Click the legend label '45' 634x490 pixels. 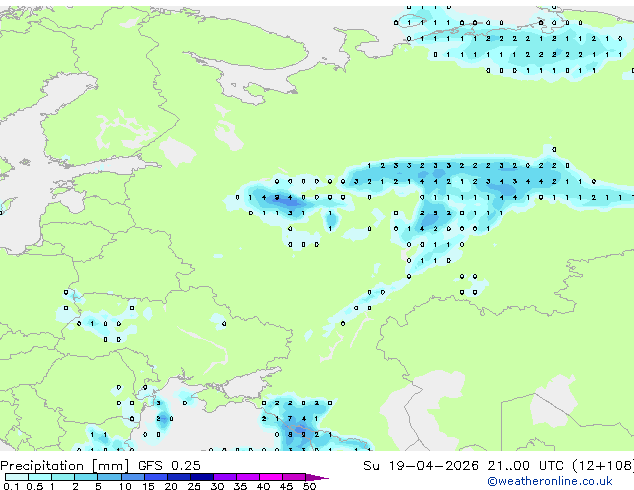(x=286, y=486)
